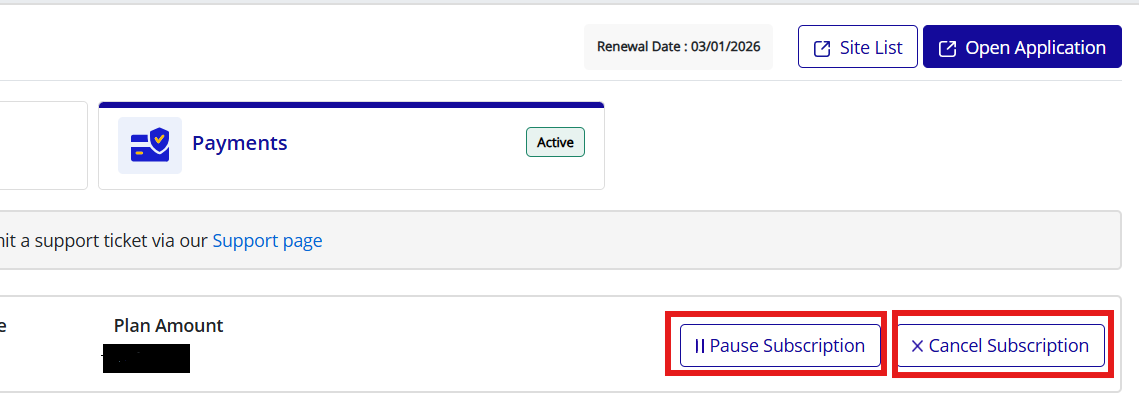Select the partially visible card left of Payments
This screenshot has width=1139, height=405.
point(43,145)
